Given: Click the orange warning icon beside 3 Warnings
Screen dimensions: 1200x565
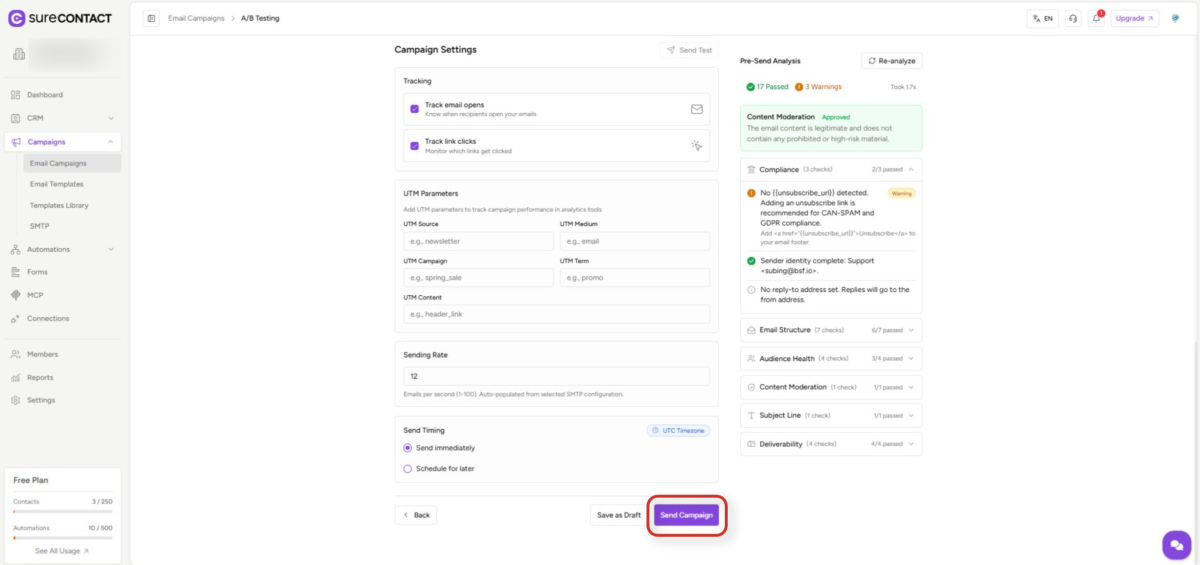Looking at the screenshot, I should pyautogui.click(x=800, y=87).
